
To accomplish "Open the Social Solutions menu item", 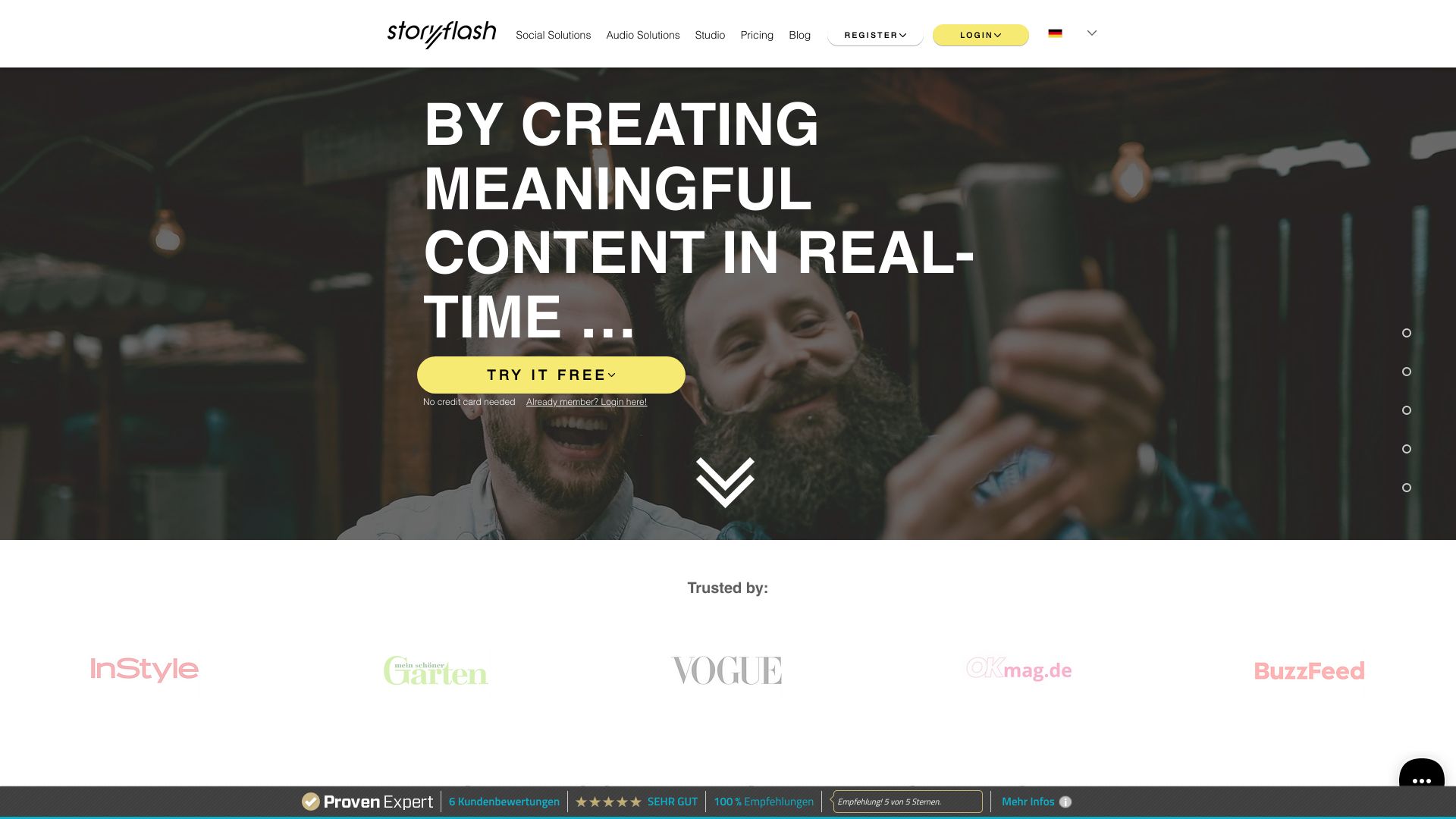I will coord(552,34).
